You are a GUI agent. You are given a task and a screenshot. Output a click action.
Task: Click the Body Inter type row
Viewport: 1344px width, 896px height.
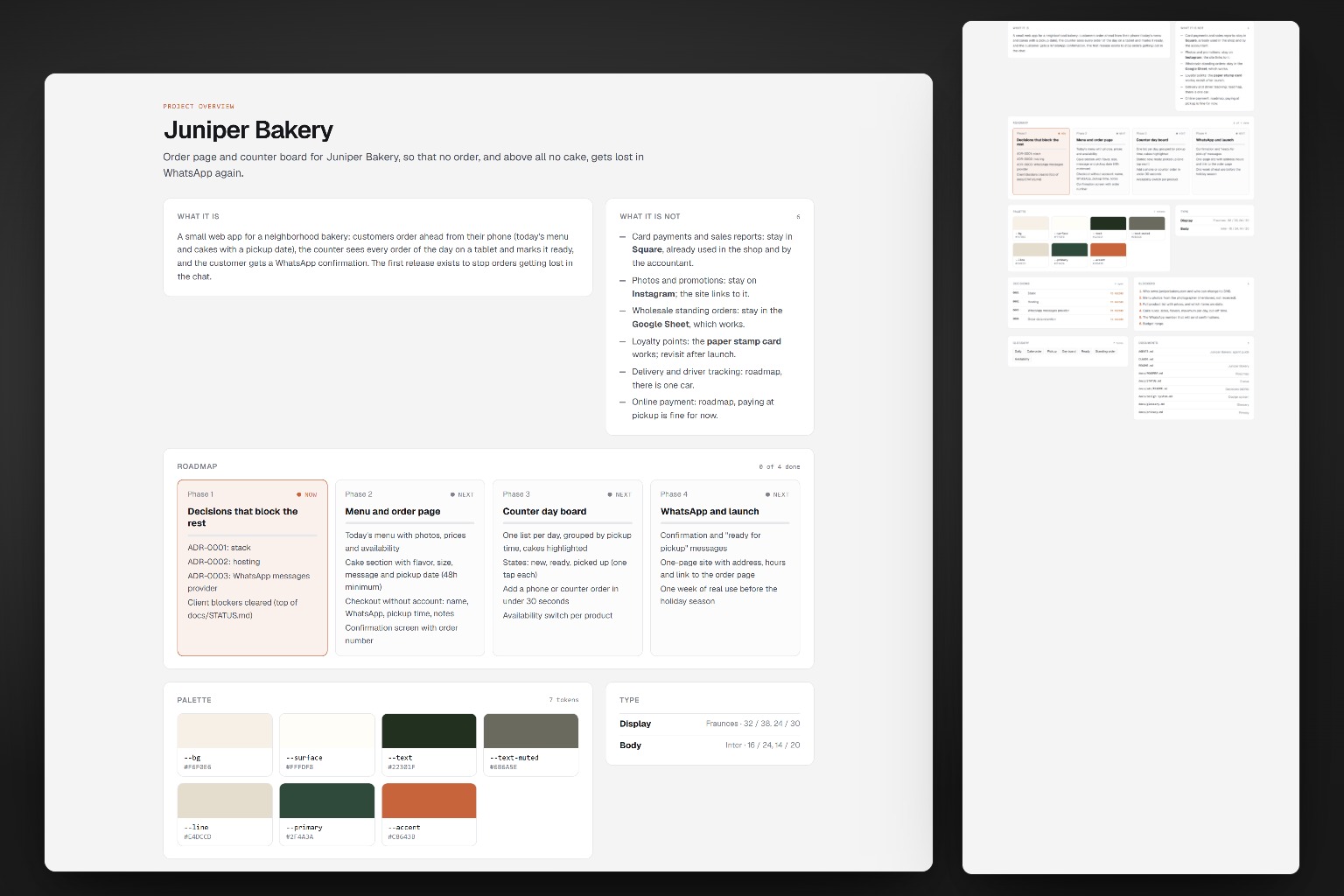coord(710,745)
